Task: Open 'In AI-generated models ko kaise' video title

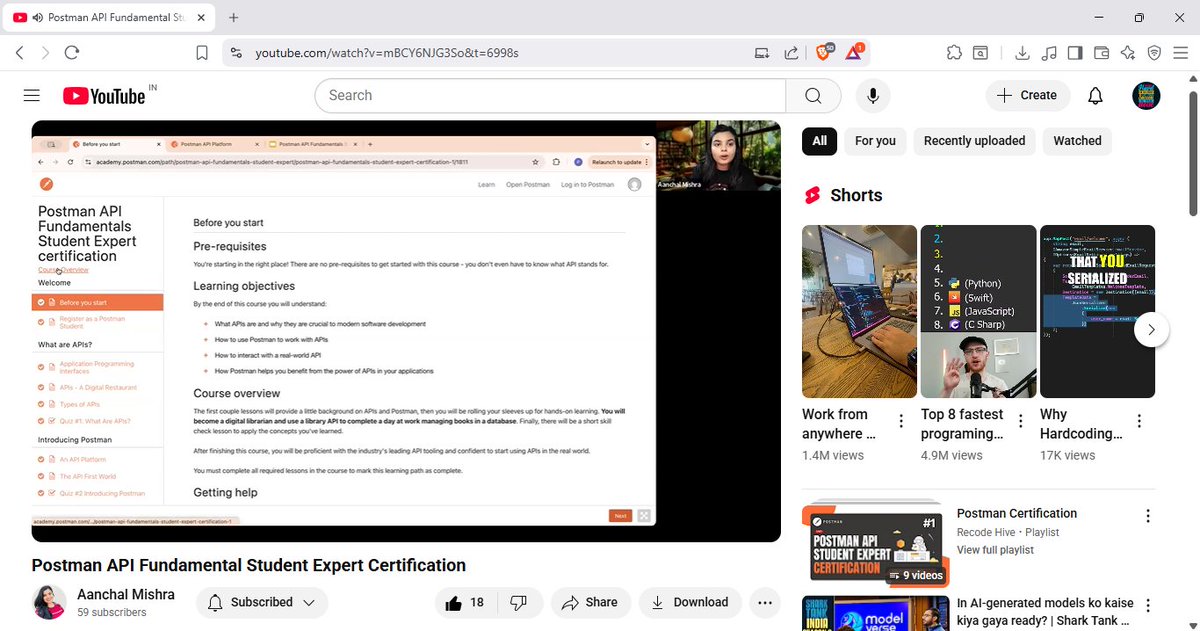Action: (x=1045, y=612)
